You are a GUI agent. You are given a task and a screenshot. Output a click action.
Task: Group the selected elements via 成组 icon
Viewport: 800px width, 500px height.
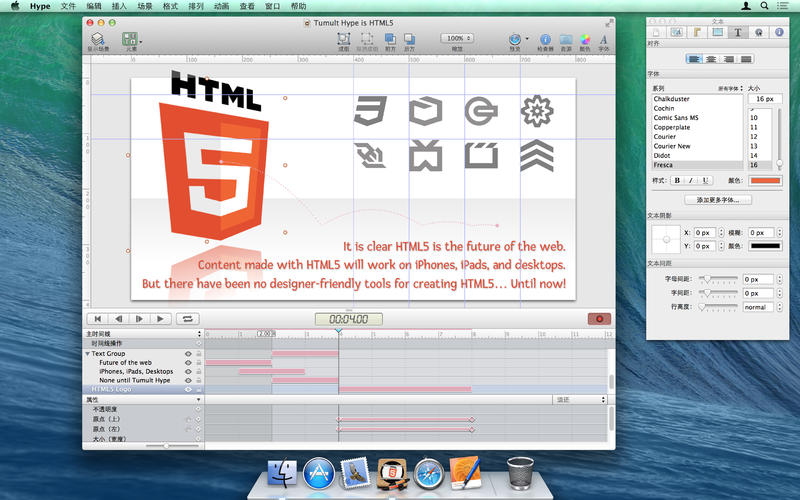pos(344,39)
